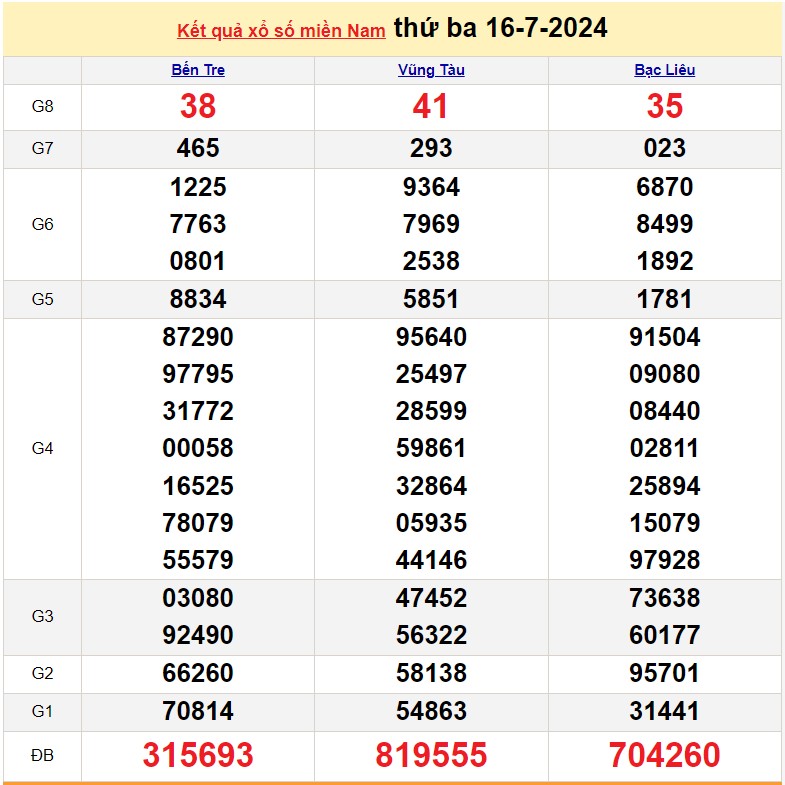Click G6 result 1892
The width and height of the screenshot is (785, 785).
[x=664, y=261]
